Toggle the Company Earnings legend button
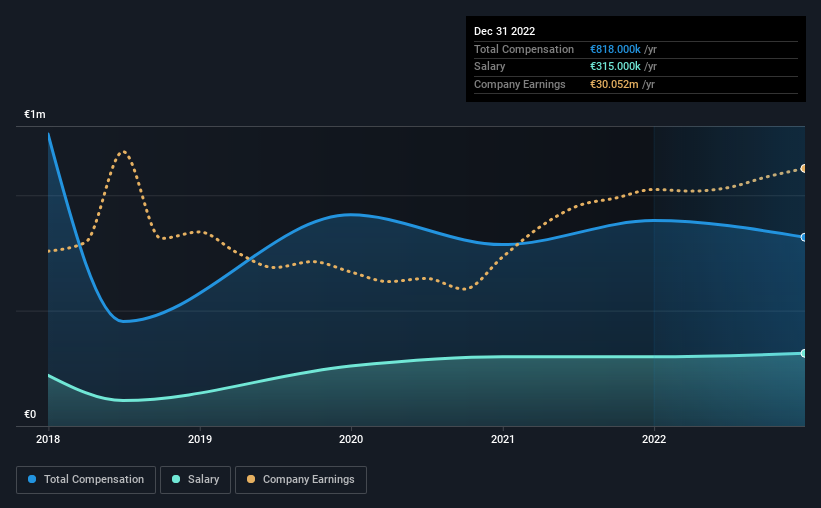Viewport: 821px width, 508px height. [x=301, y=480]
